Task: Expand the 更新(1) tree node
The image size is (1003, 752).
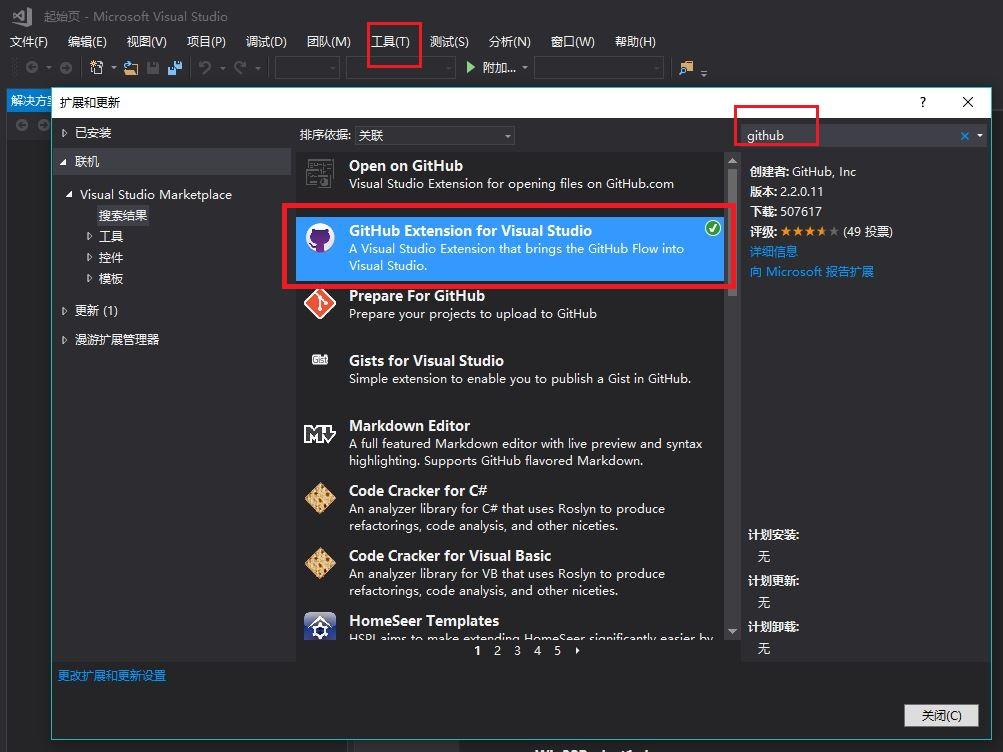Action: pyautogui.click(x=64, y=310)
